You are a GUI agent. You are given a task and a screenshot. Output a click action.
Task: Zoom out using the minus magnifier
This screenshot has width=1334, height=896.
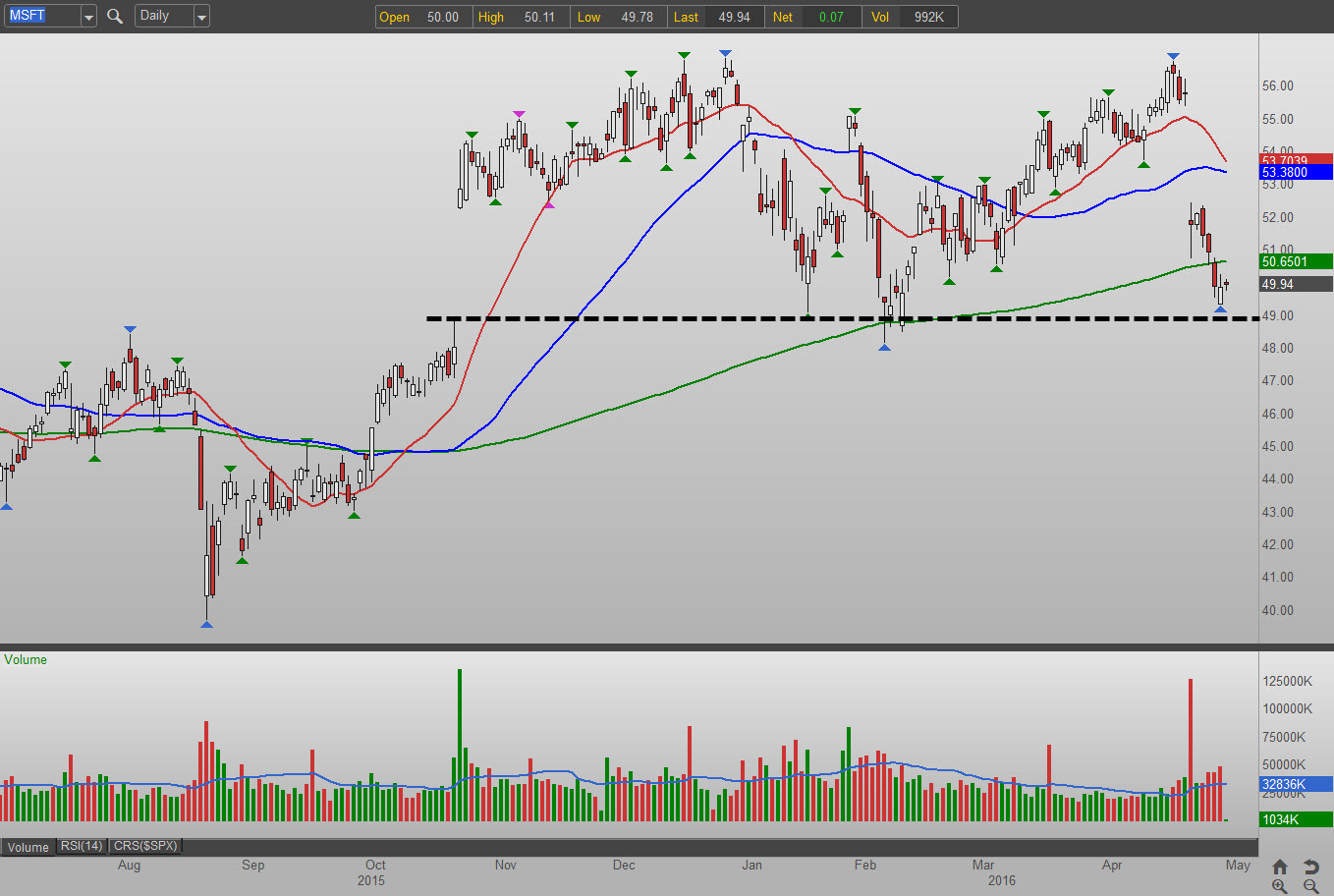click(x=1310, y=886)
